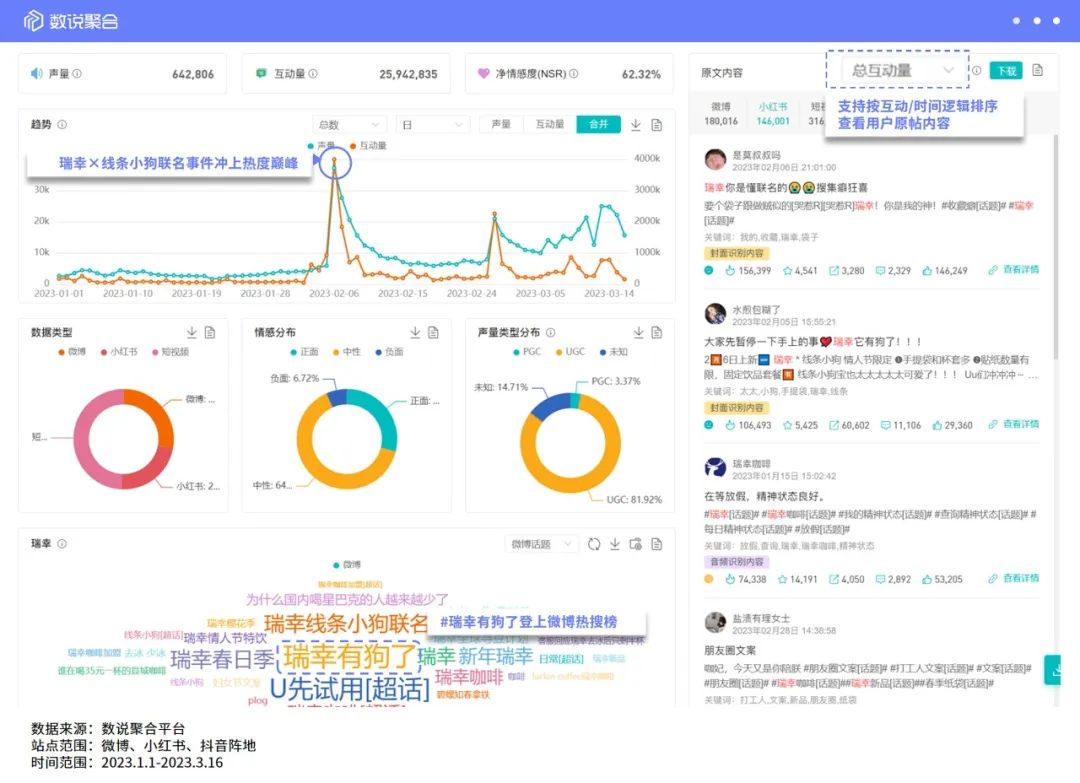
Task: Click 封面识别内容 tag on 是莫叔叔吗 post
Action: tap(737, 253)
